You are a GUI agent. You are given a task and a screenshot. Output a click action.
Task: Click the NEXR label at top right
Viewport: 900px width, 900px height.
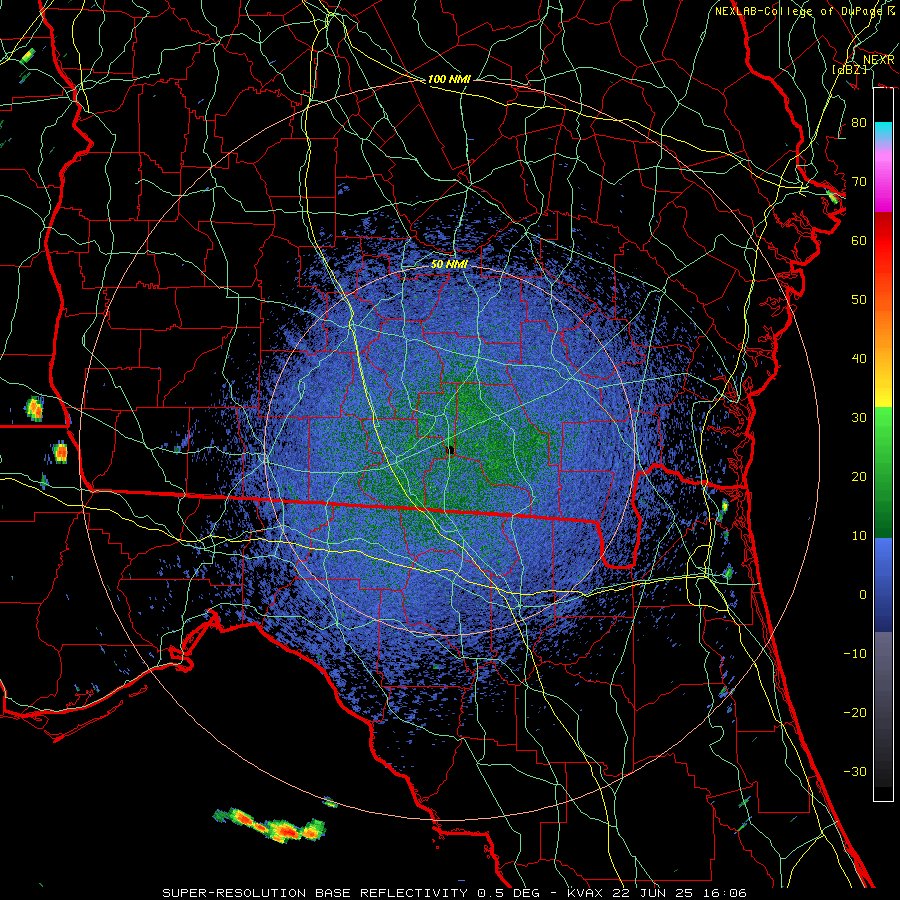(878, 60)
